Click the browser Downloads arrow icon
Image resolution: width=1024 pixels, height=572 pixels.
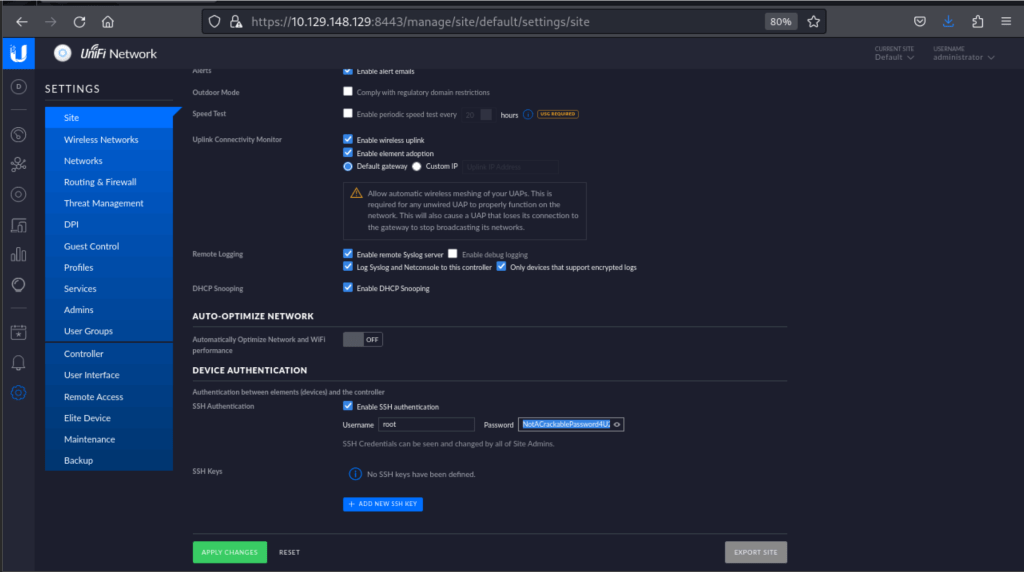948,21
